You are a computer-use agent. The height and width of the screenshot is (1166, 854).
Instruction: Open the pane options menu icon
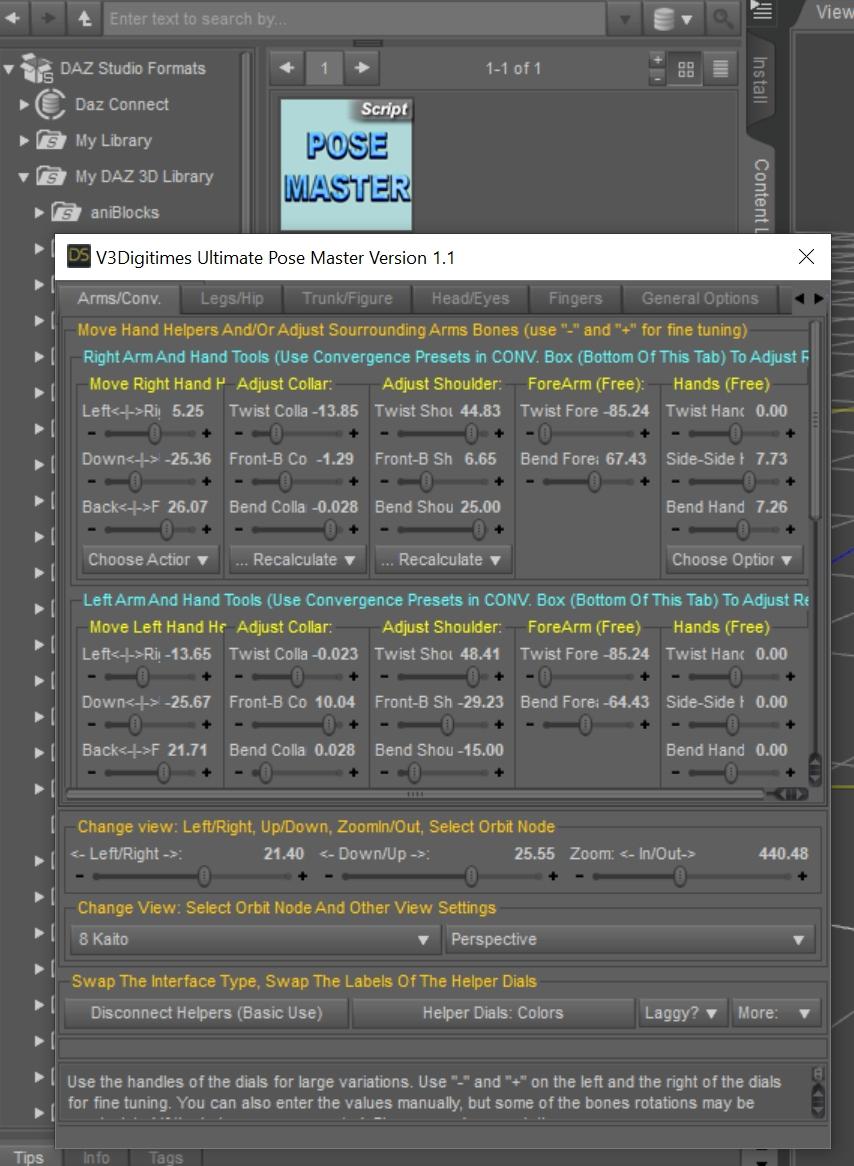[762, 10]
